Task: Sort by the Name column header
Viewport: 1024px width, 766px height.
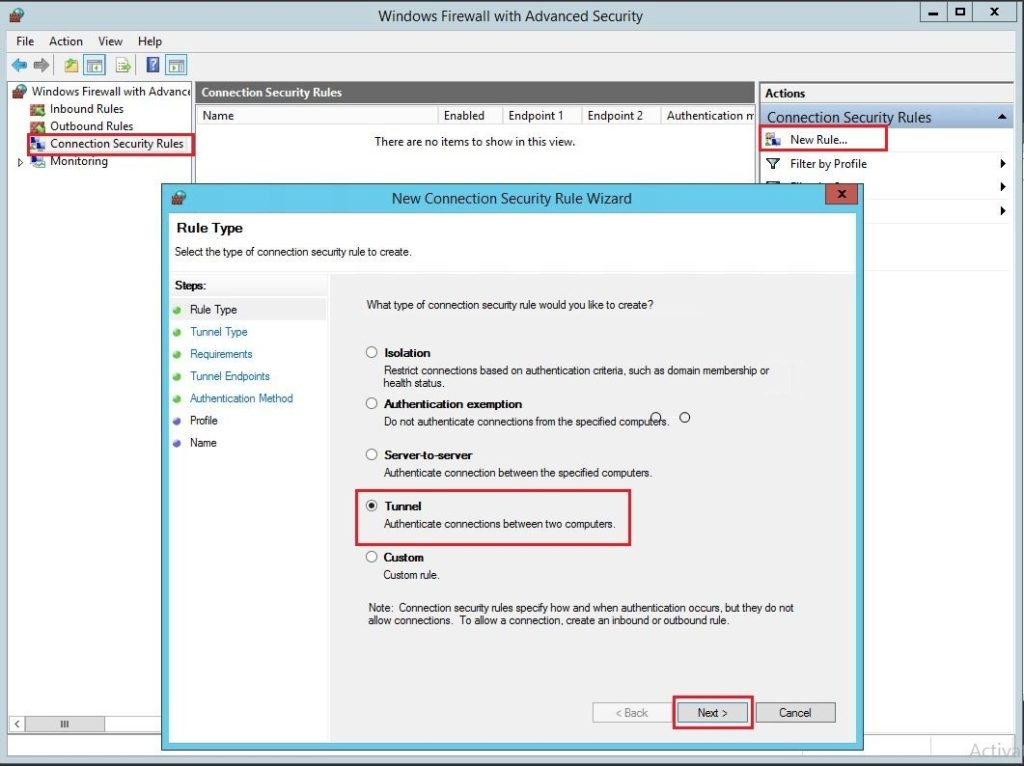Action: point(317,116)
